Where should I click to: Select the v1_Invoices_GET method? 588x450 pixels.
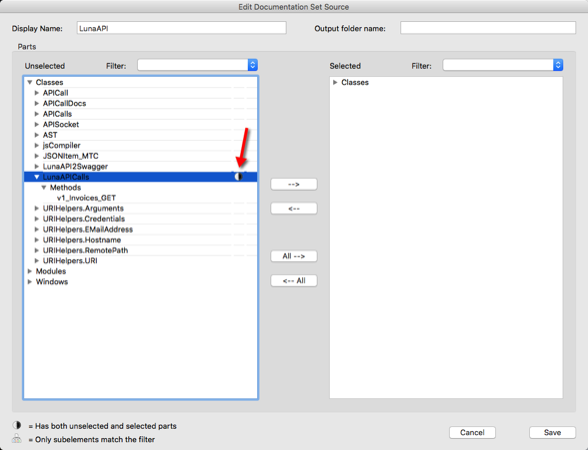click(x=86, y=198)
